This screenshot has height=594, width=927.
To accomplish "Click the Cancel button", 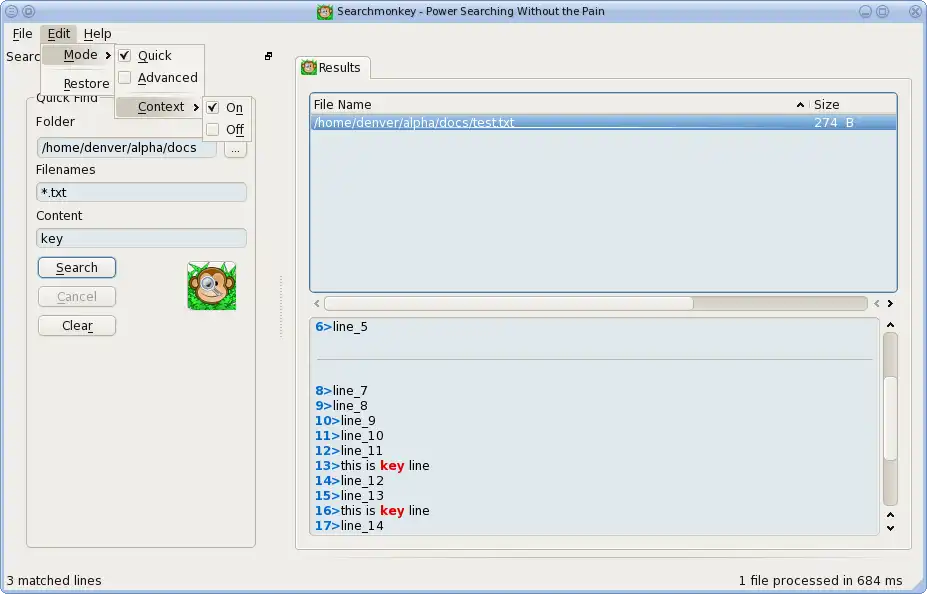I will click(x=77, y=297).
